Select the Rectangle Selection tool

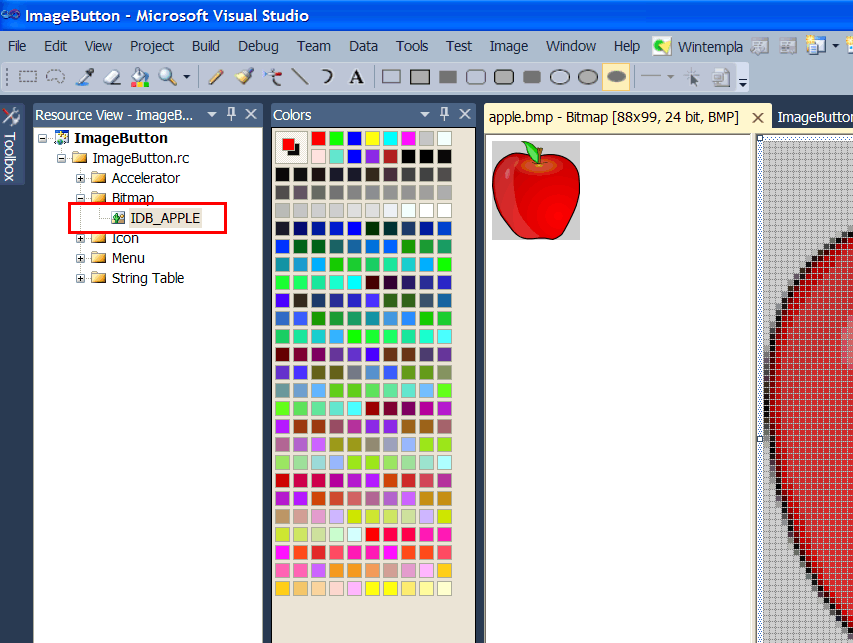click(28, 77)
